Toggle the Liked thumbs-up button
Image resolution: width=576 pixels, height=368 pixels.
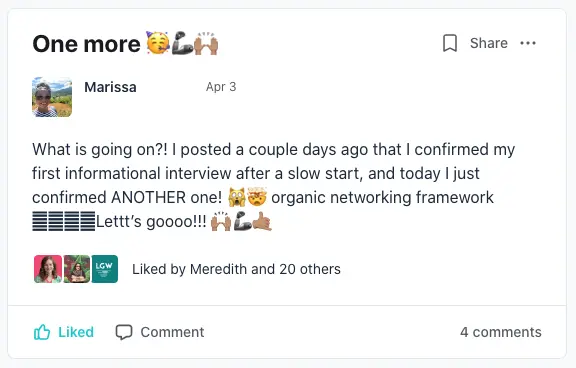[64, 332]
